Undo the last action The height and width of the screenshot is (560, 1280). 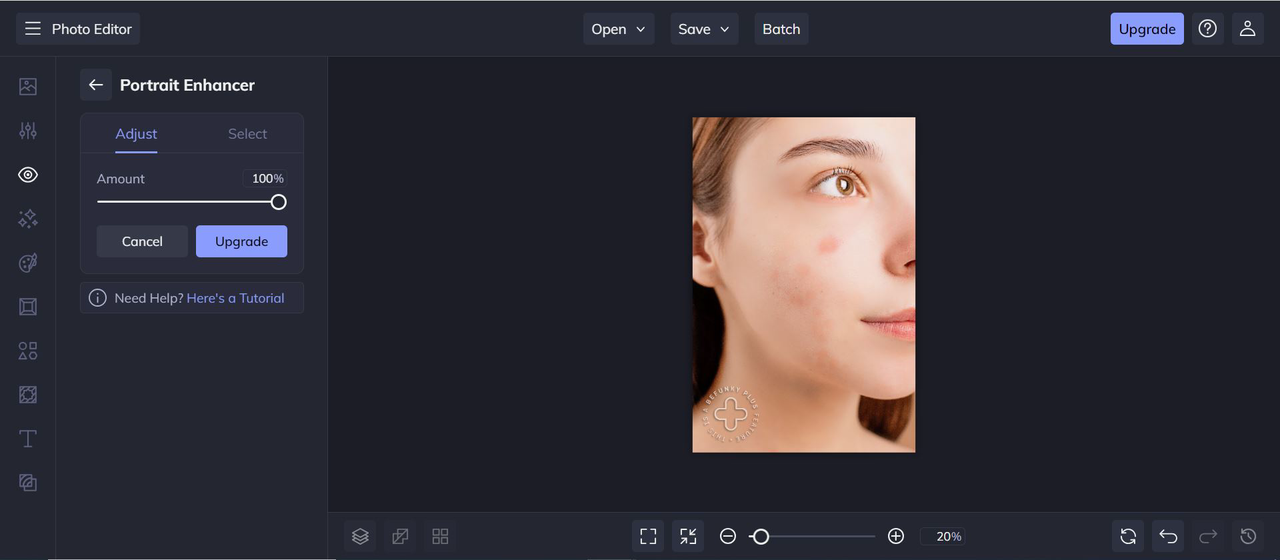1168,536
